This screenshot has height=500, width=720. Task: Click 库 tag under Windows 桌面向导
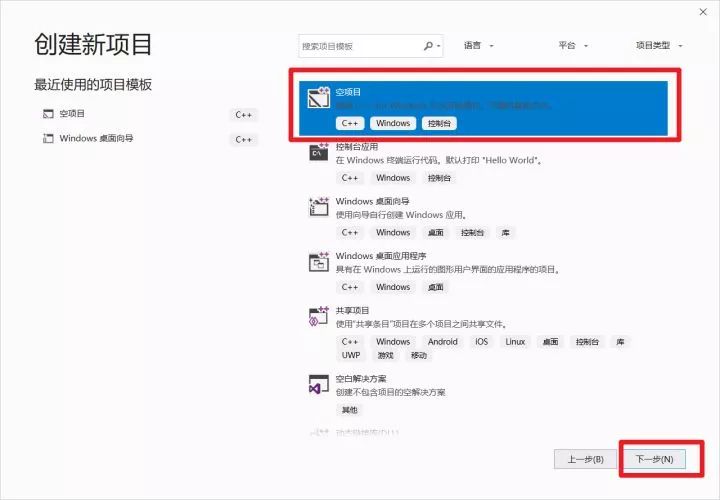coord(506,233)
